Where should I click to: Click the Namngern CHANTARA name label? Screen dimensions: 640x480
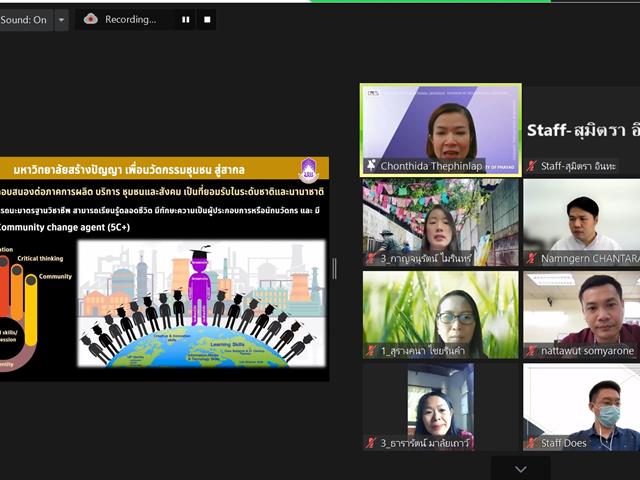click(590, 258)
